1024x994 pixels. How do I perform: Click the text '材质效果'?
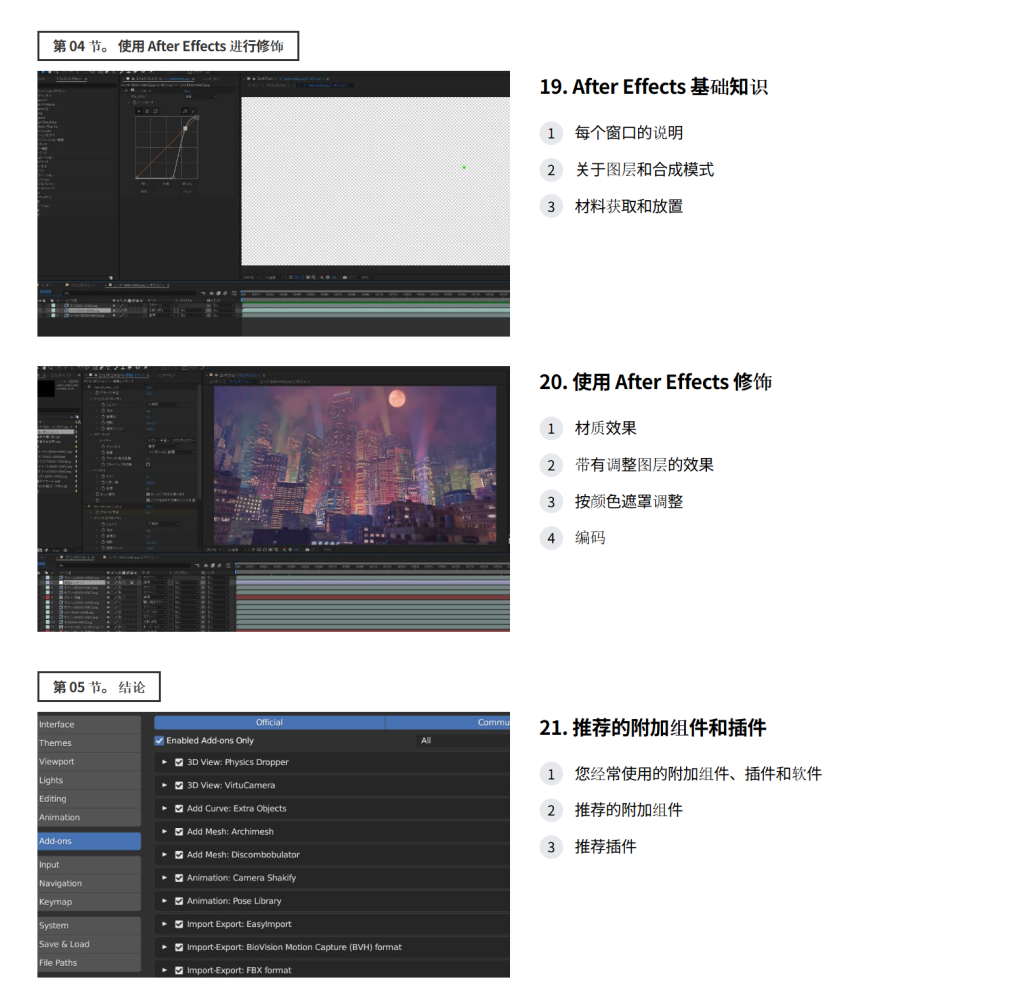point(605,428)
